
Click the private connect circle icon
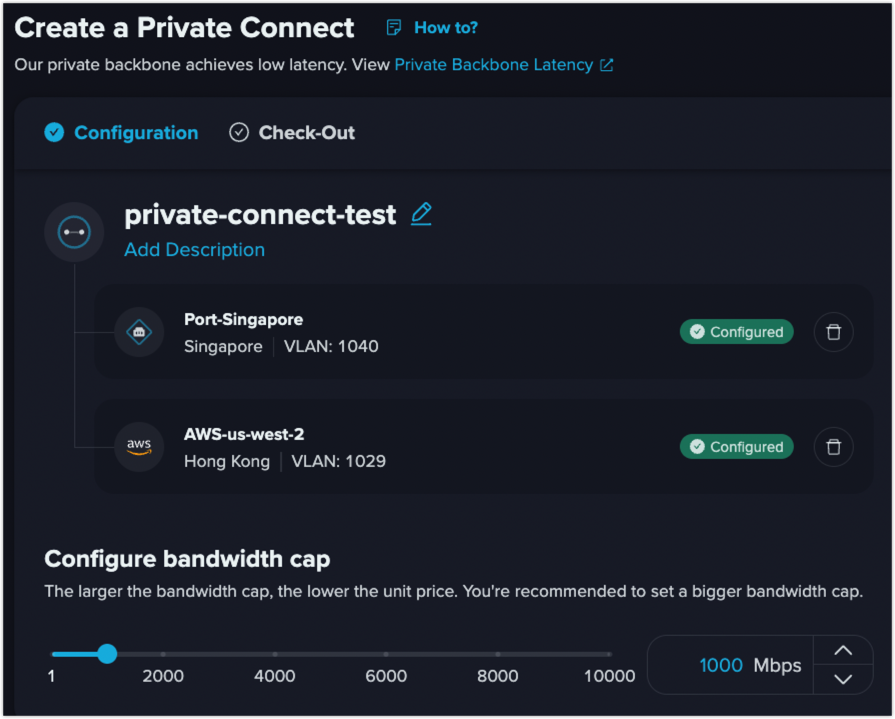[74, 232]
